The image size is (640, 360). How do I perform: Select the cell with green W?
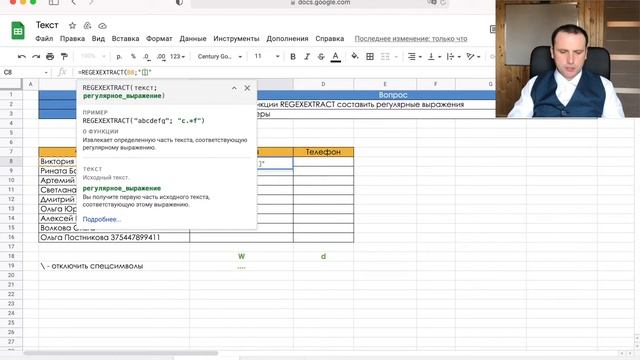point(241,256)
